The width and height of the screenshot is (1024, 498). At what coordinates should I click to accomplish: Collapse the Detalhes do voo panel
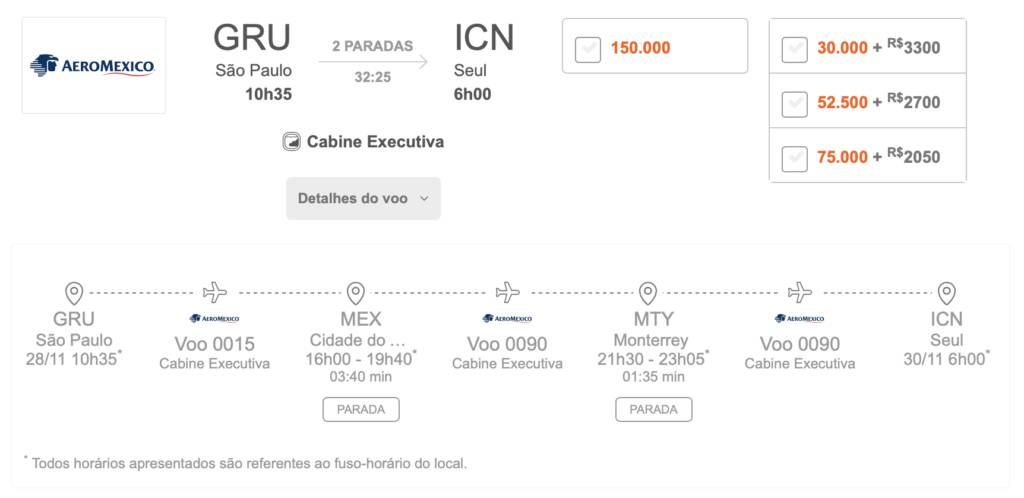pyautogui.click(x=363, y=198)
